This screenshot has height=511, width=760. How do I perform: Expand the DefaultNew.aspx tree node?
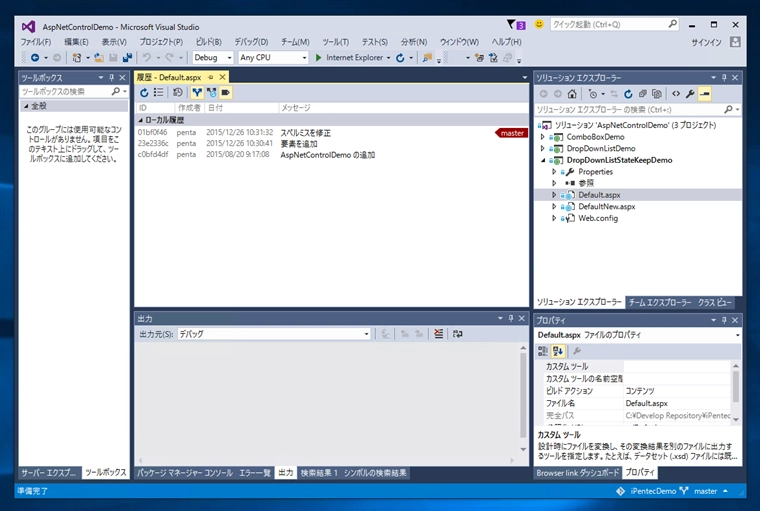tap(554, 207)
